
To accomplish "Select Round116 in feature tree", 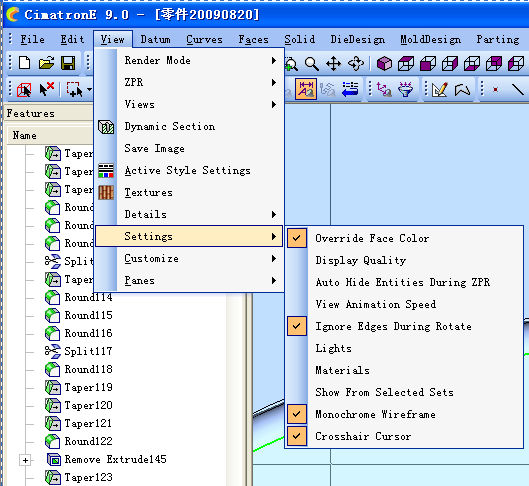I will [88, 333].
